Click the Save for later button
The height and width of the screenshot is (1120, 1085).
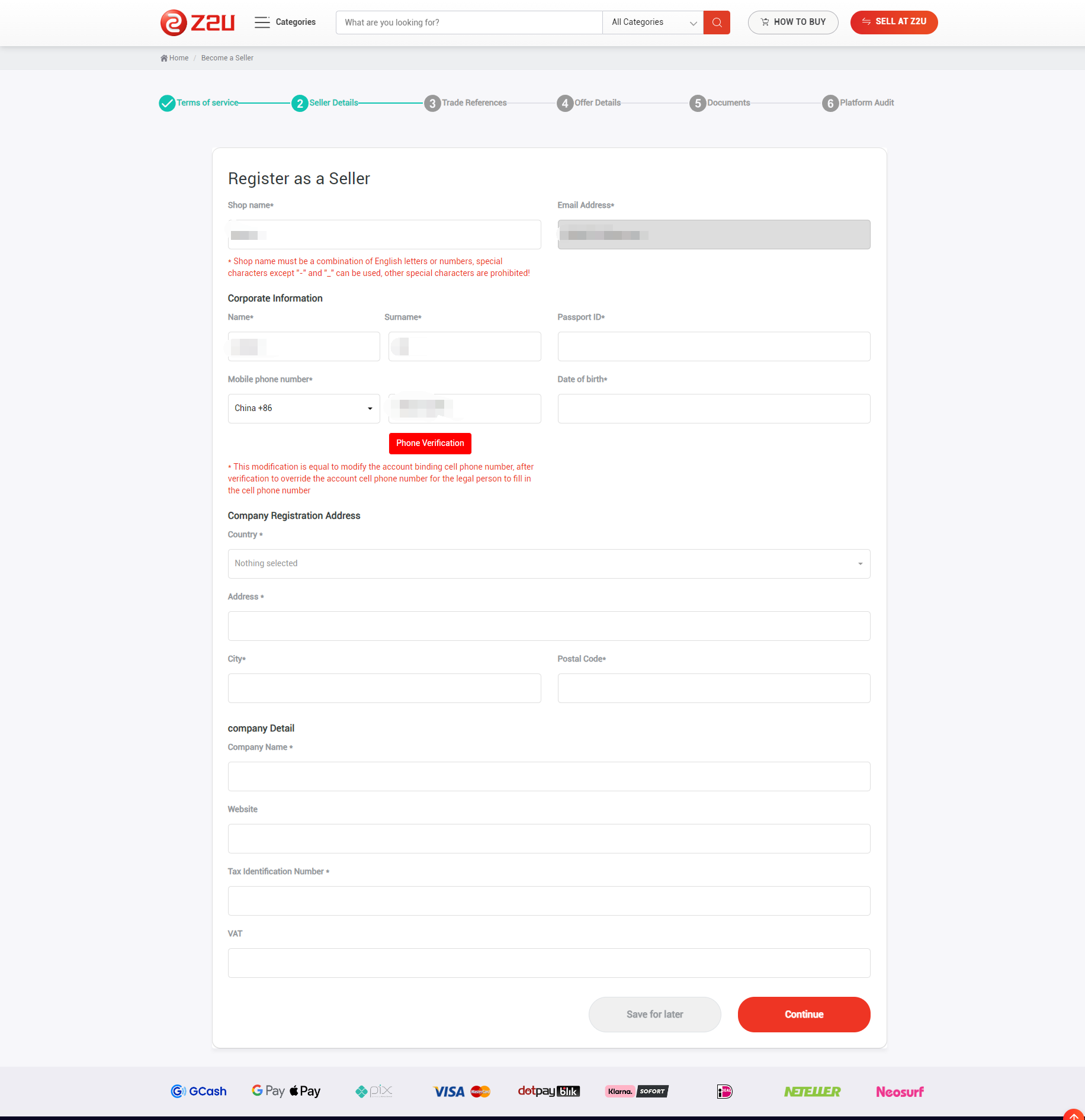(x=654, y=1014)
